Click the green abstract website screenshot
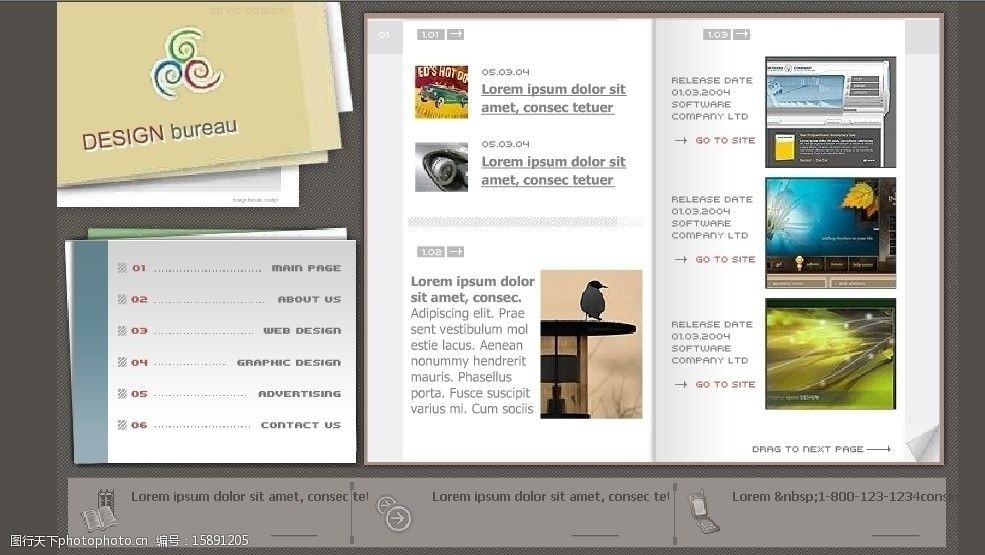Viewport: 985px width, 555px height. pyautogui.click(x=830, y=353)
